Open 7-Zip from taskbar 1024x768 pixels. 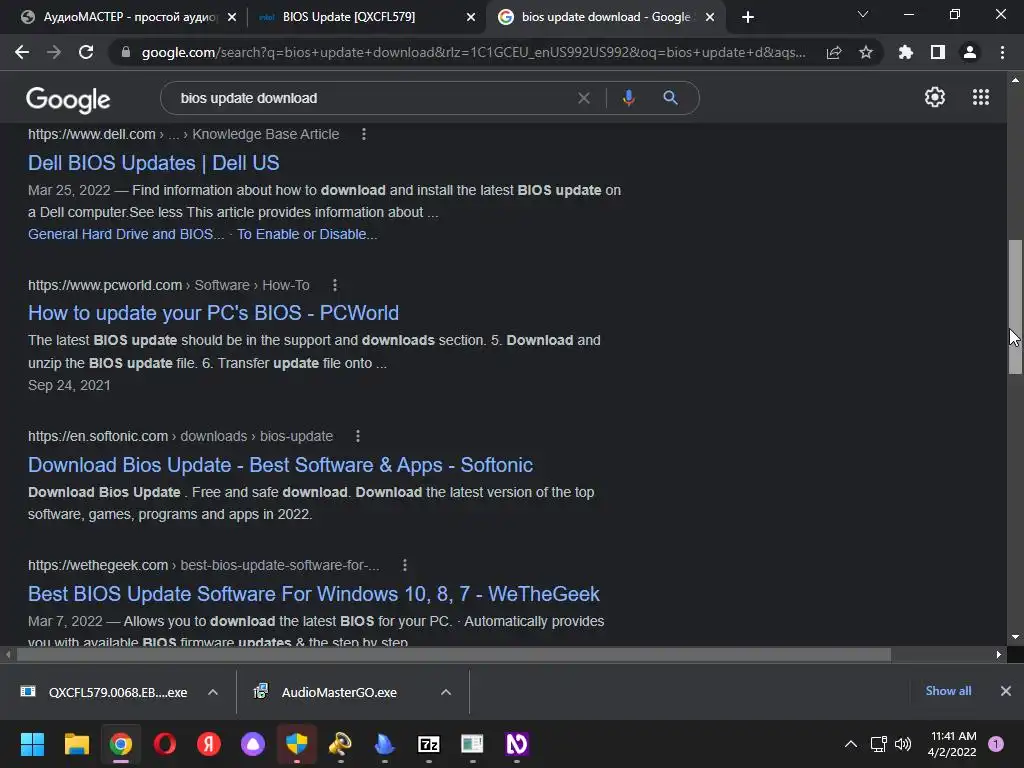pos(428,744)
